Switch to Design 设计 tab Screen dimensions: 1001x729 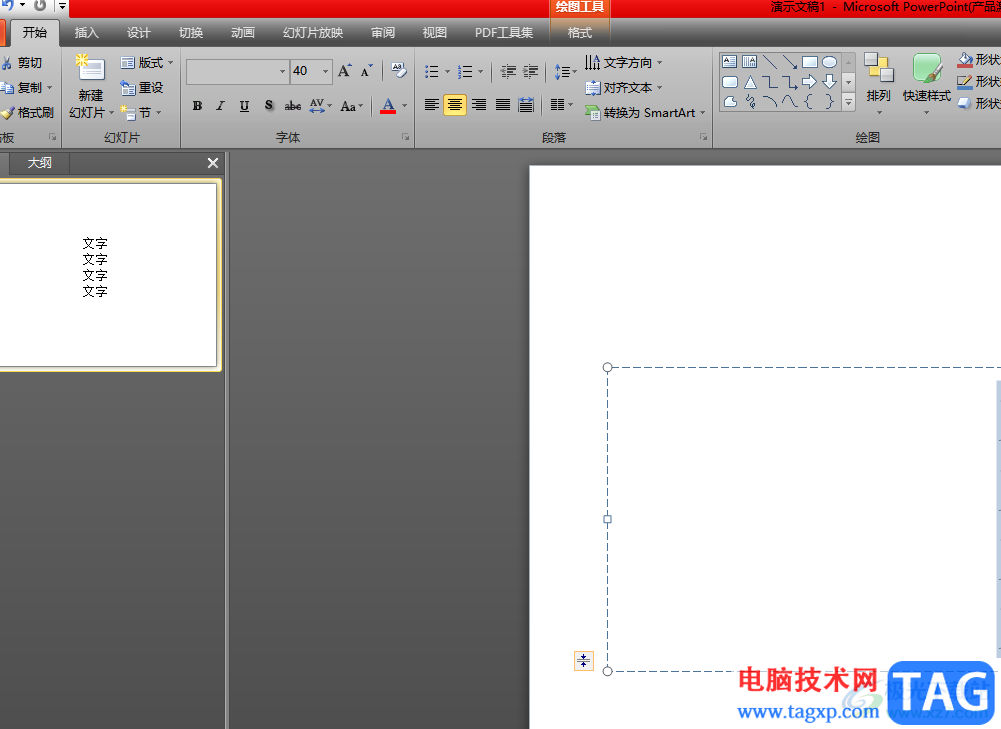(x=139, y=33)
